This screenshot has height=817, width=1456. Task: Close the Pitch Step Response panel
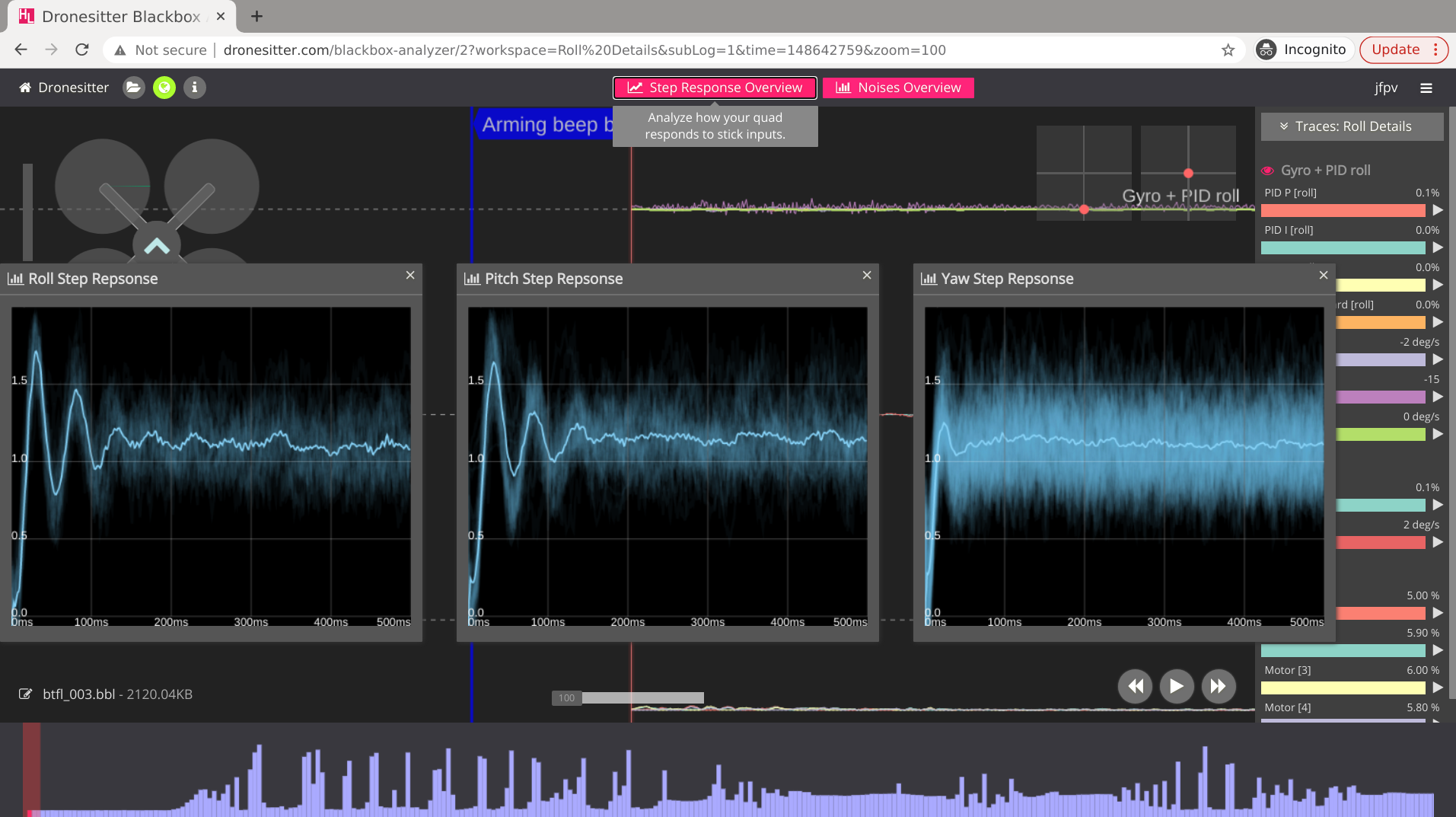coord(867,275)
